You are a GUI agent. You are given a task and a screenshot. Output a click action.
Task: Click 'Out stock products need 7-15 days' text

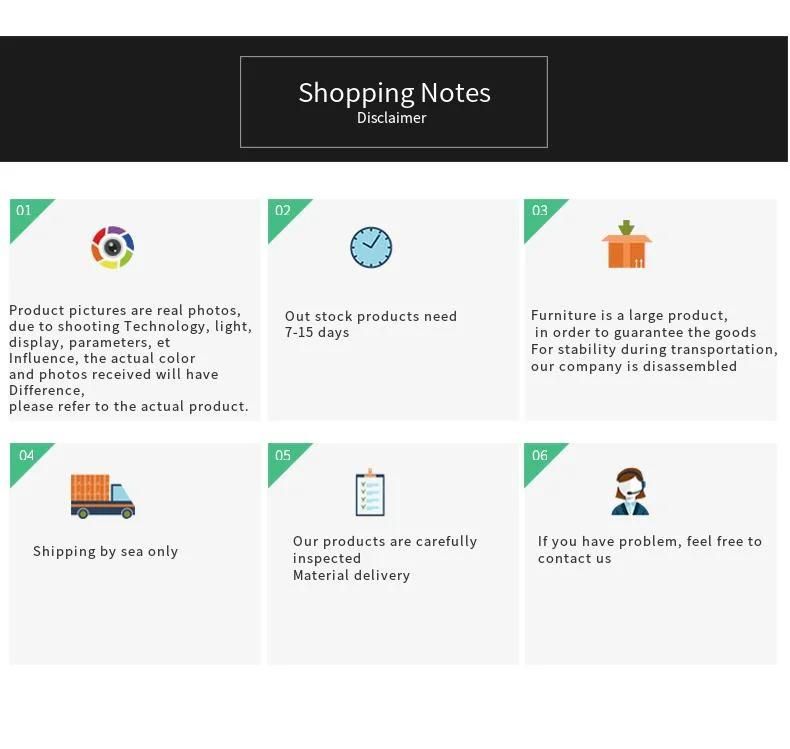(371, 324)
